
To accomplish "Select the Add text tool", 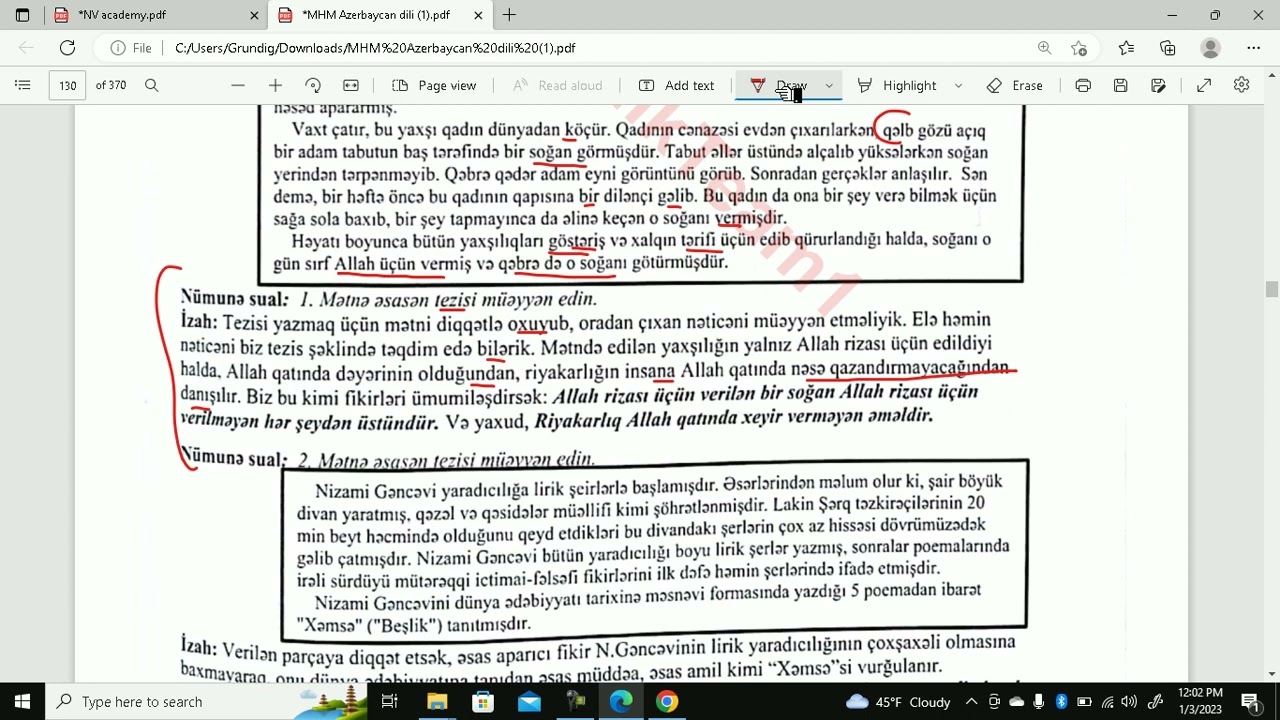I will 677,86.
